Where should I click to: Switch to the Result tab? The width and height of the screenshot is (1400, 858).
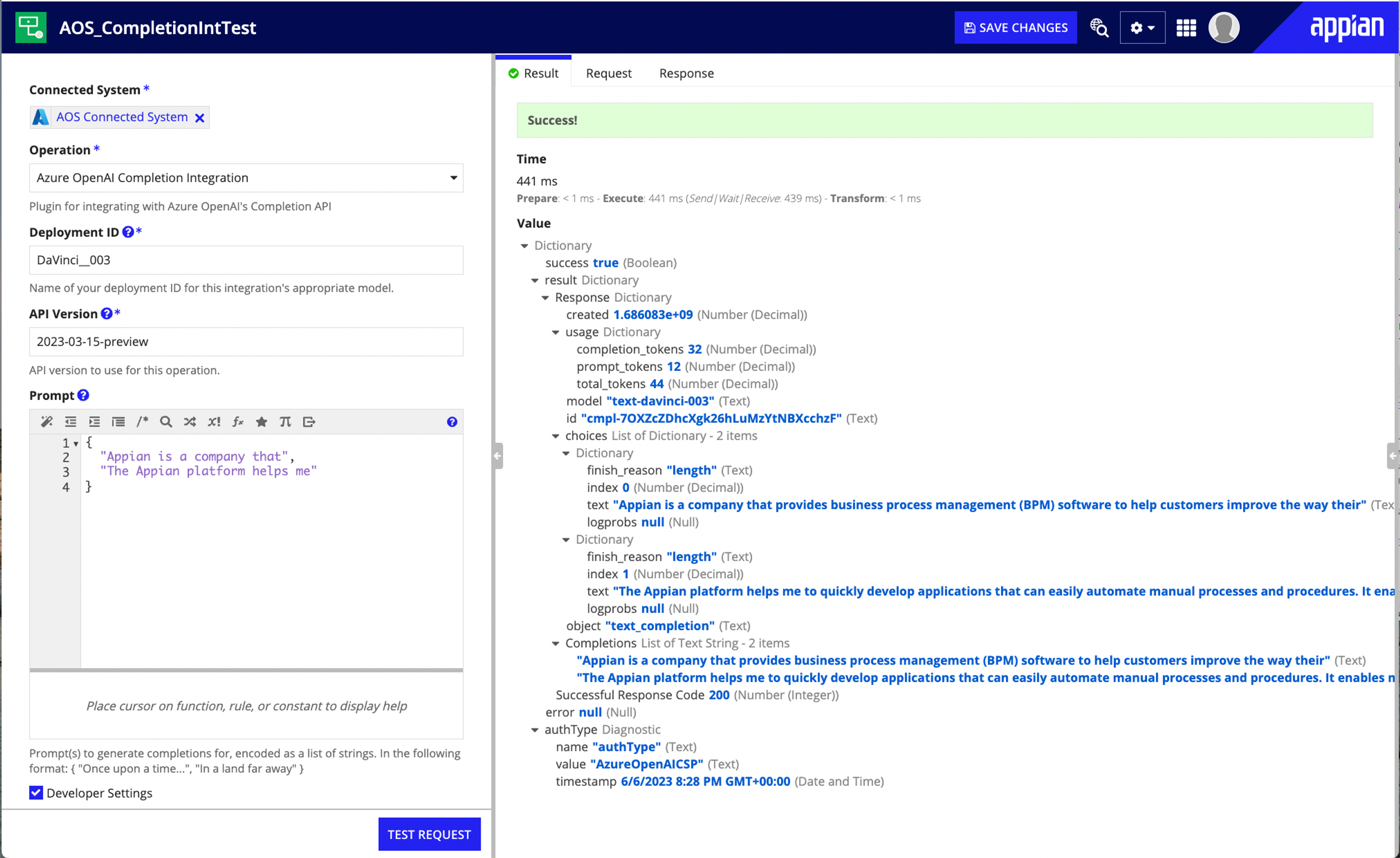pyautogui.click(x=533, y=73)
